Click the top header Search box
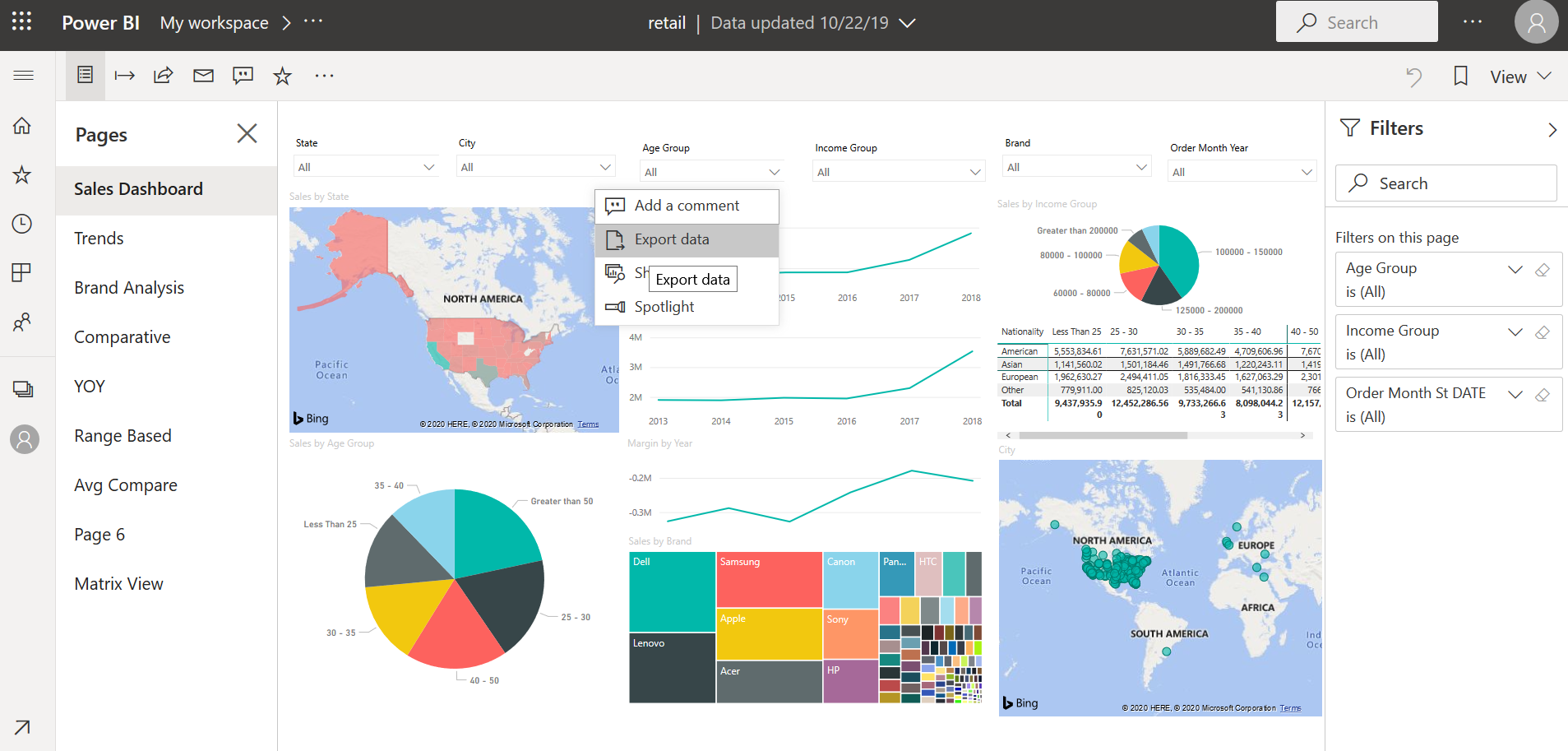 tap(1357, 22)
